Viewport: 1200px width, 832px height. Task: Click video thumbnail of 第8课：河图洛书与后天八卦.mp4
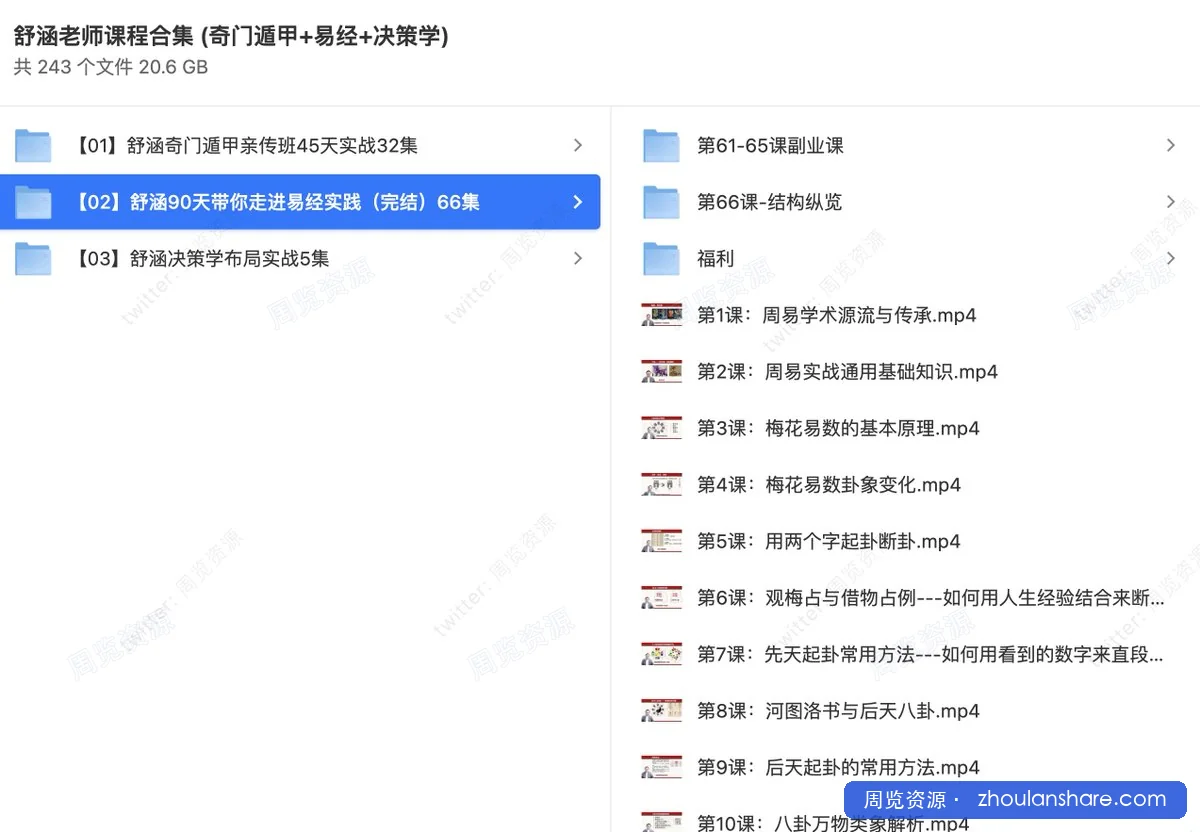661,711
